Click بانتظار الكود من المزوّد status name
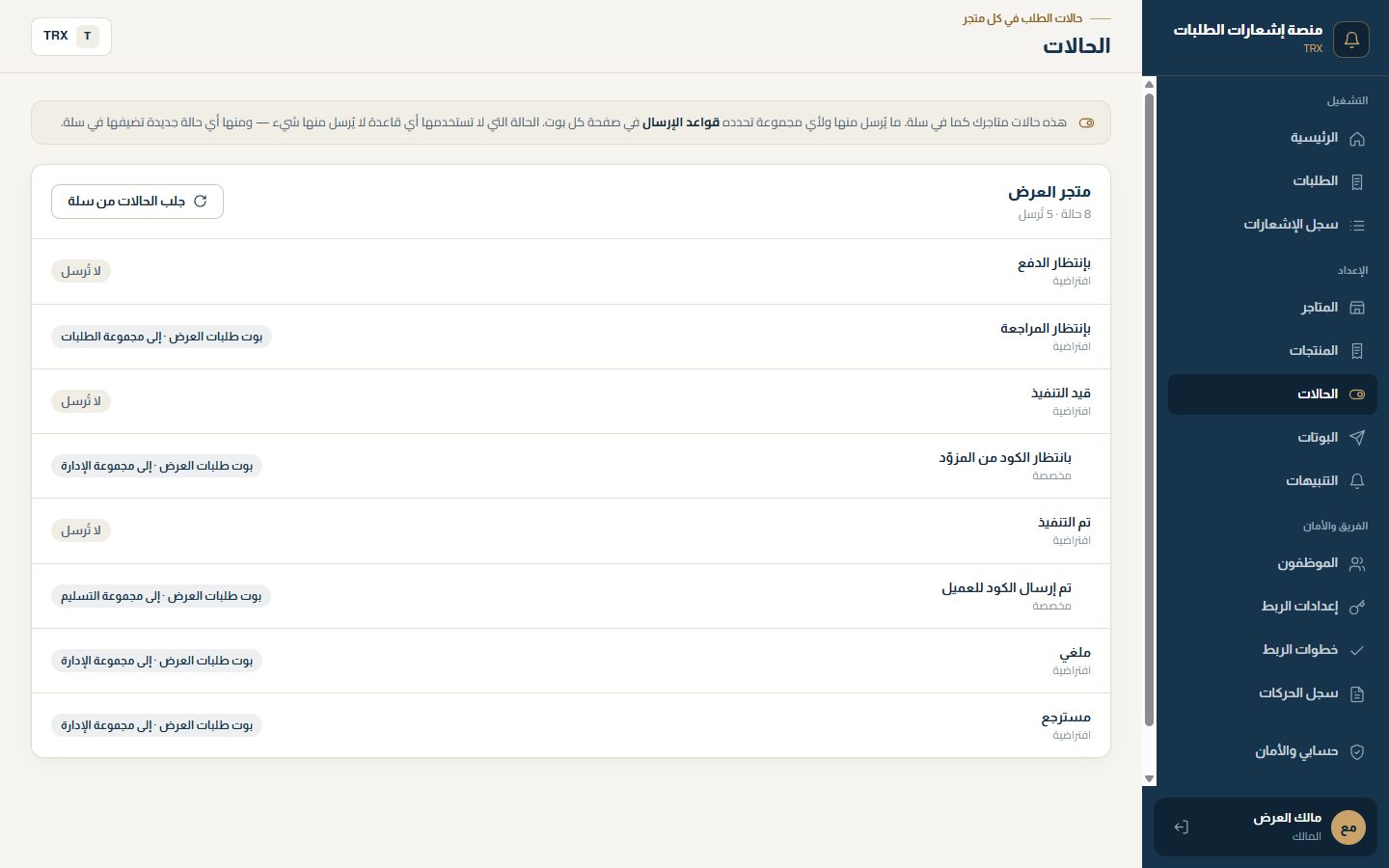This screenshot has width=1389, height=868. tap(1005, 458)
